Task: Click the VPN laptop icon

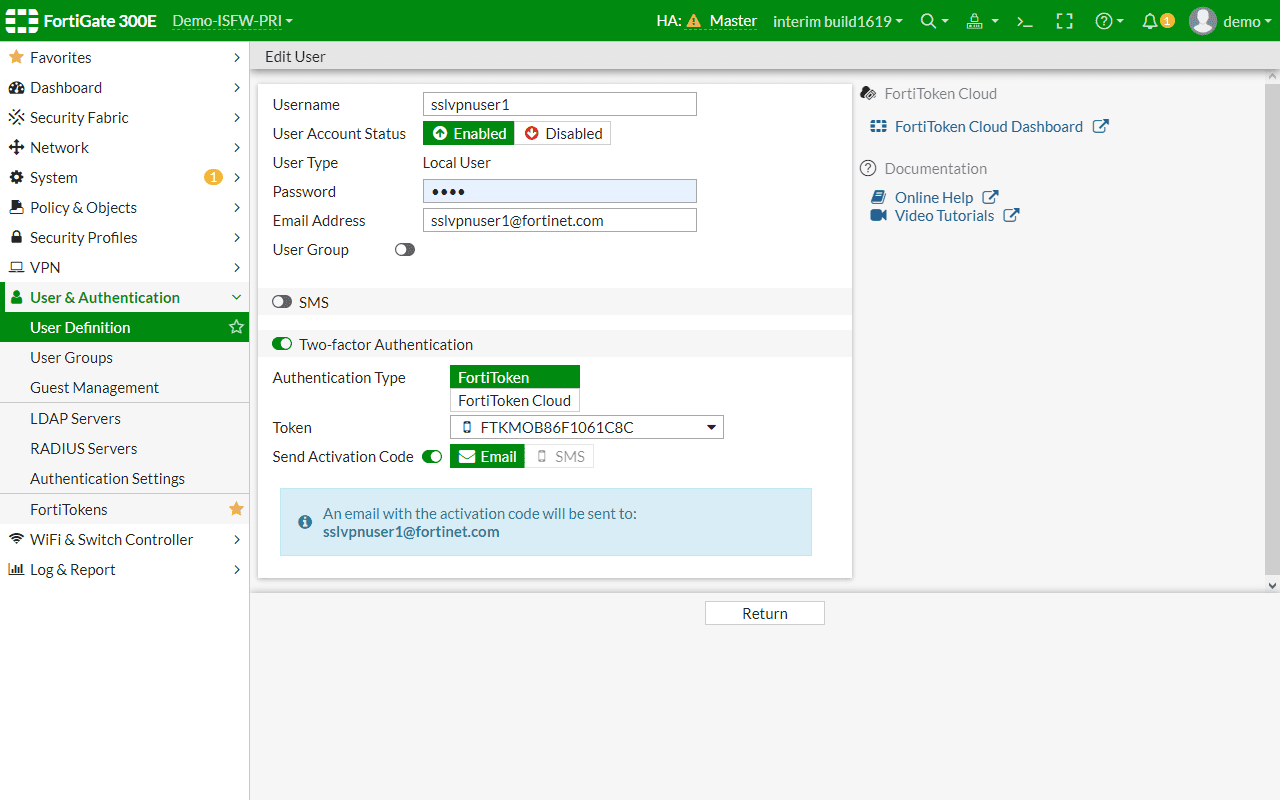Action: pos(16,267)
